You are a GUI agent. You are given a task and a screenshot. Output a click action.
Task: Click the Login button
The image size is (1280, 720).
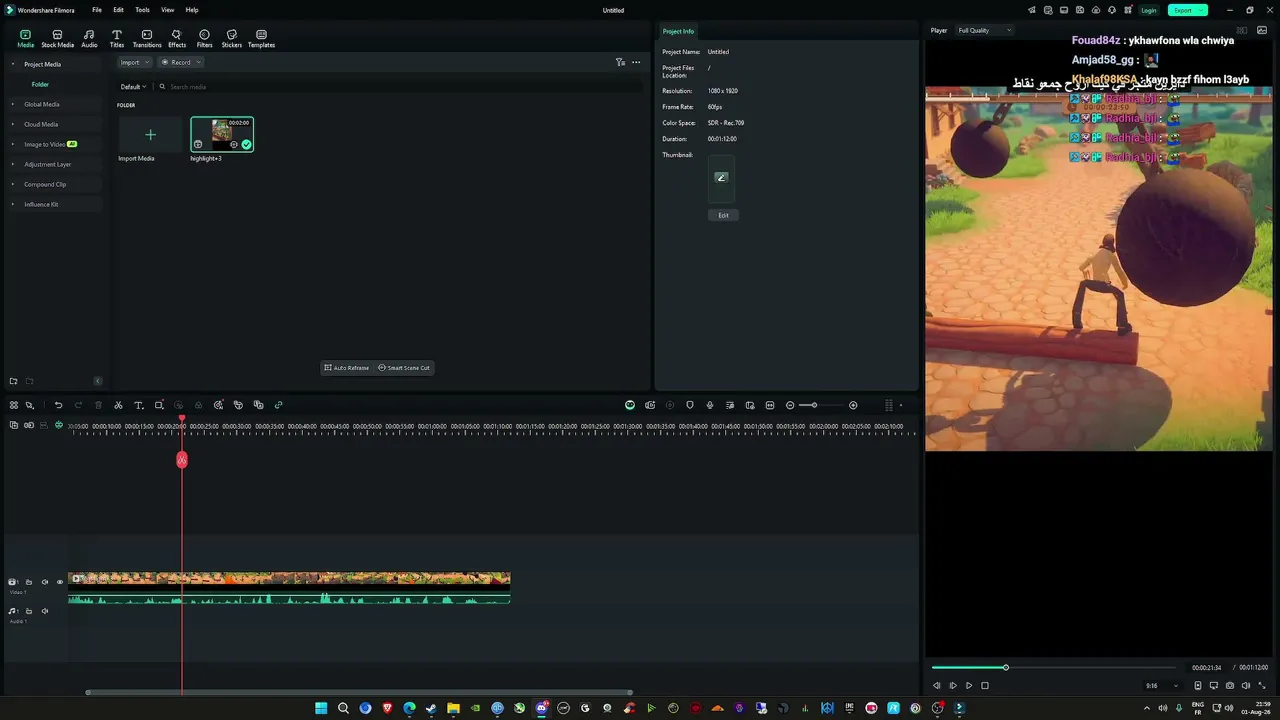pyautogui.click(x=1149, y=10)
